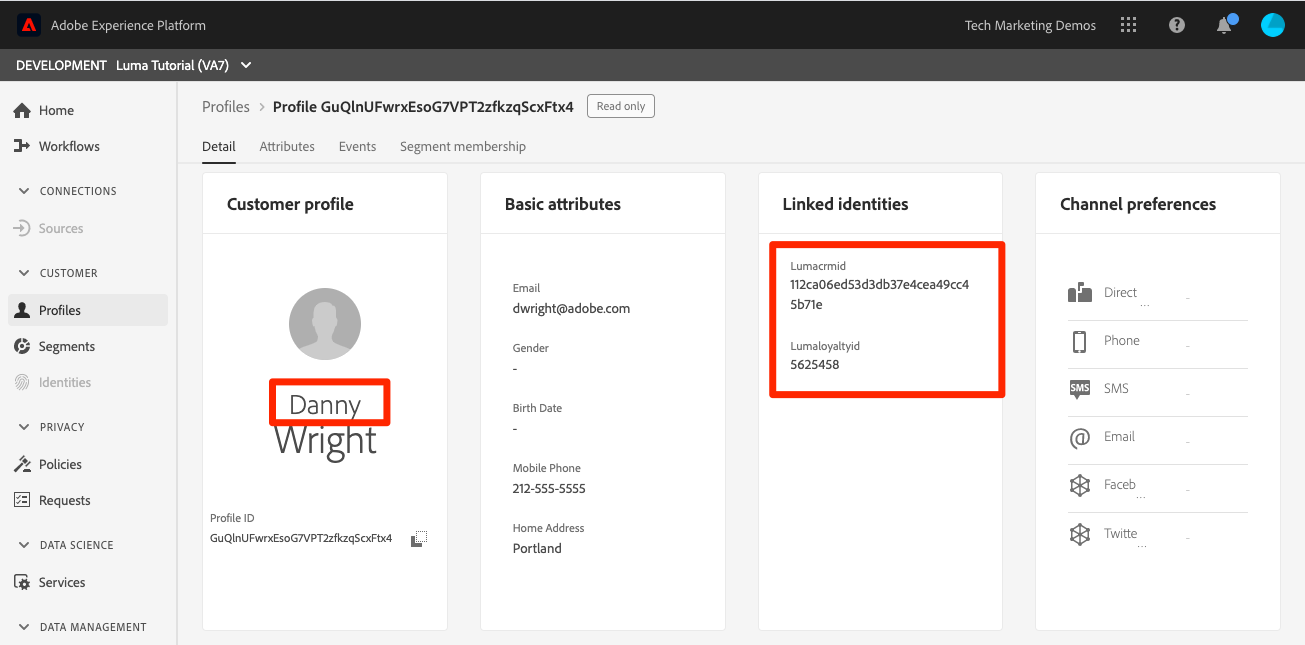Open the user account avatar

(1272, 25)
